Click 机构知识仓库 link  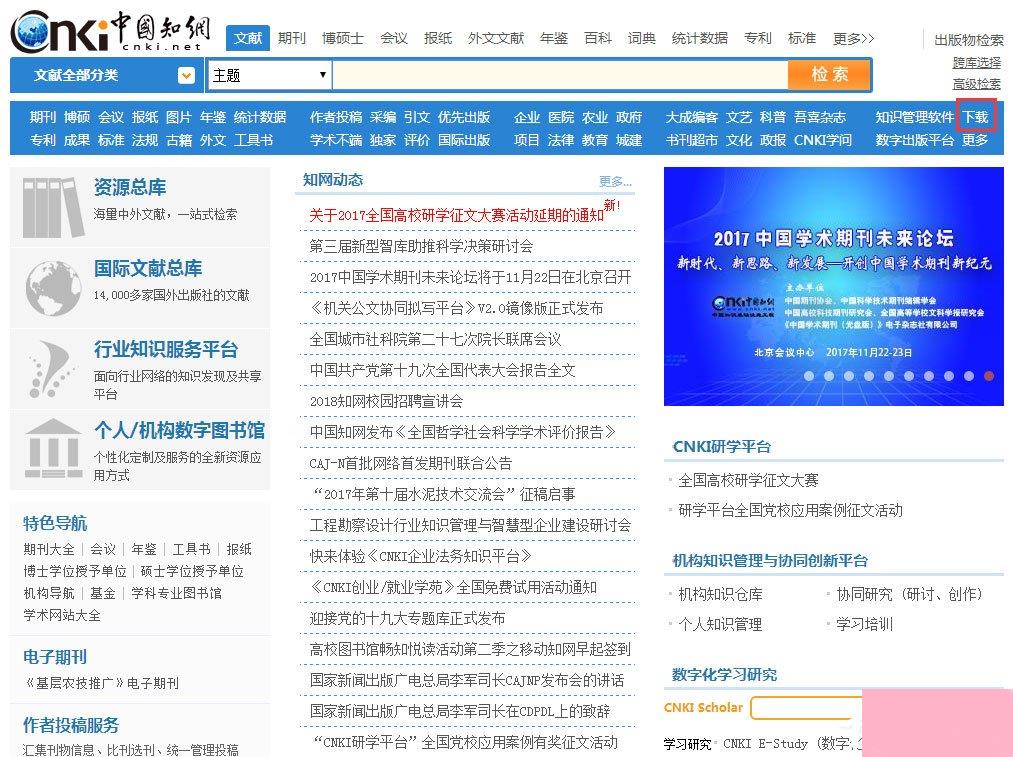tap(720, 594)
